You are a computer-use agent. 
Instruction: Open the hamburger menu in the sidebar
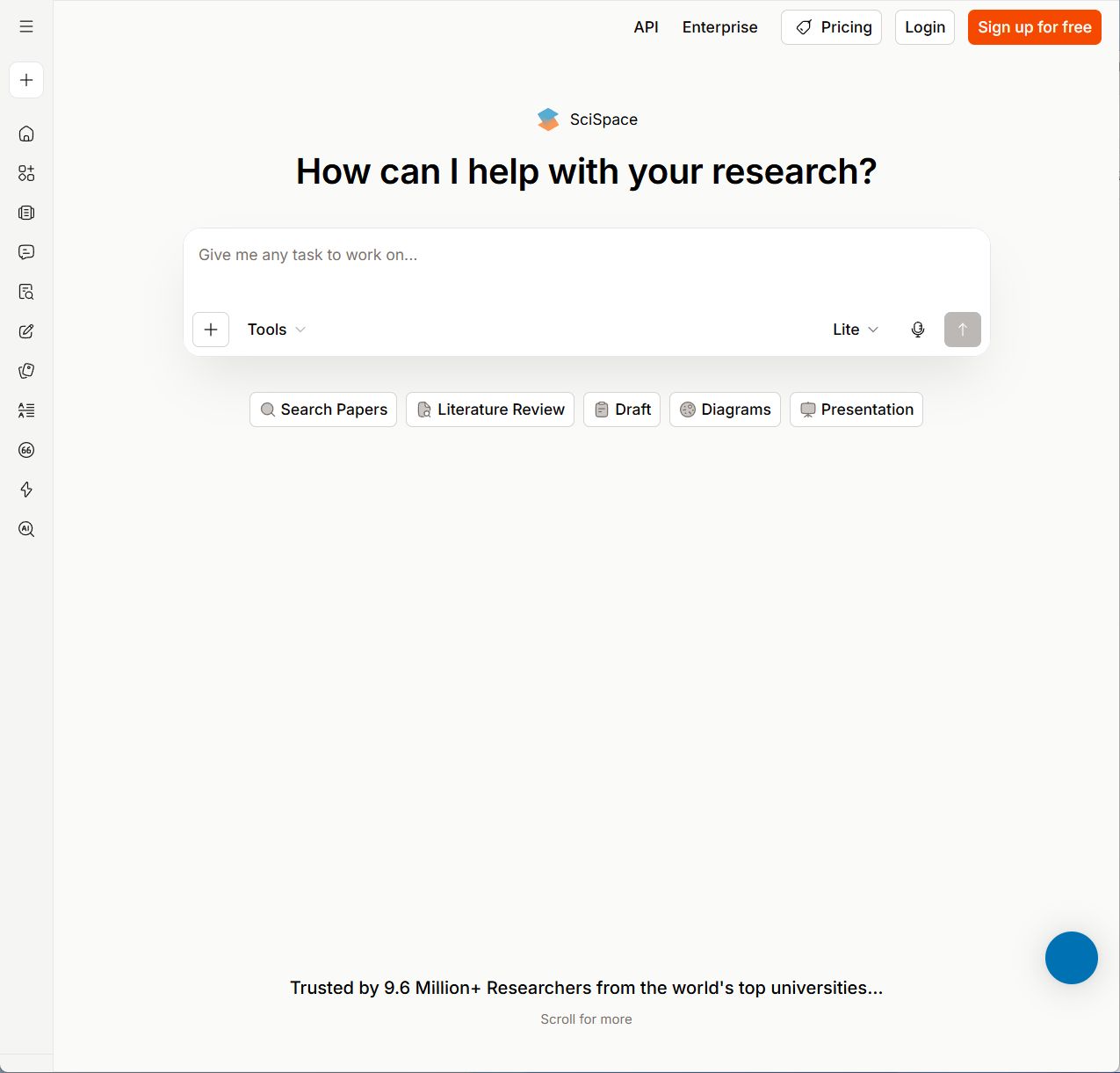[26, 26]
